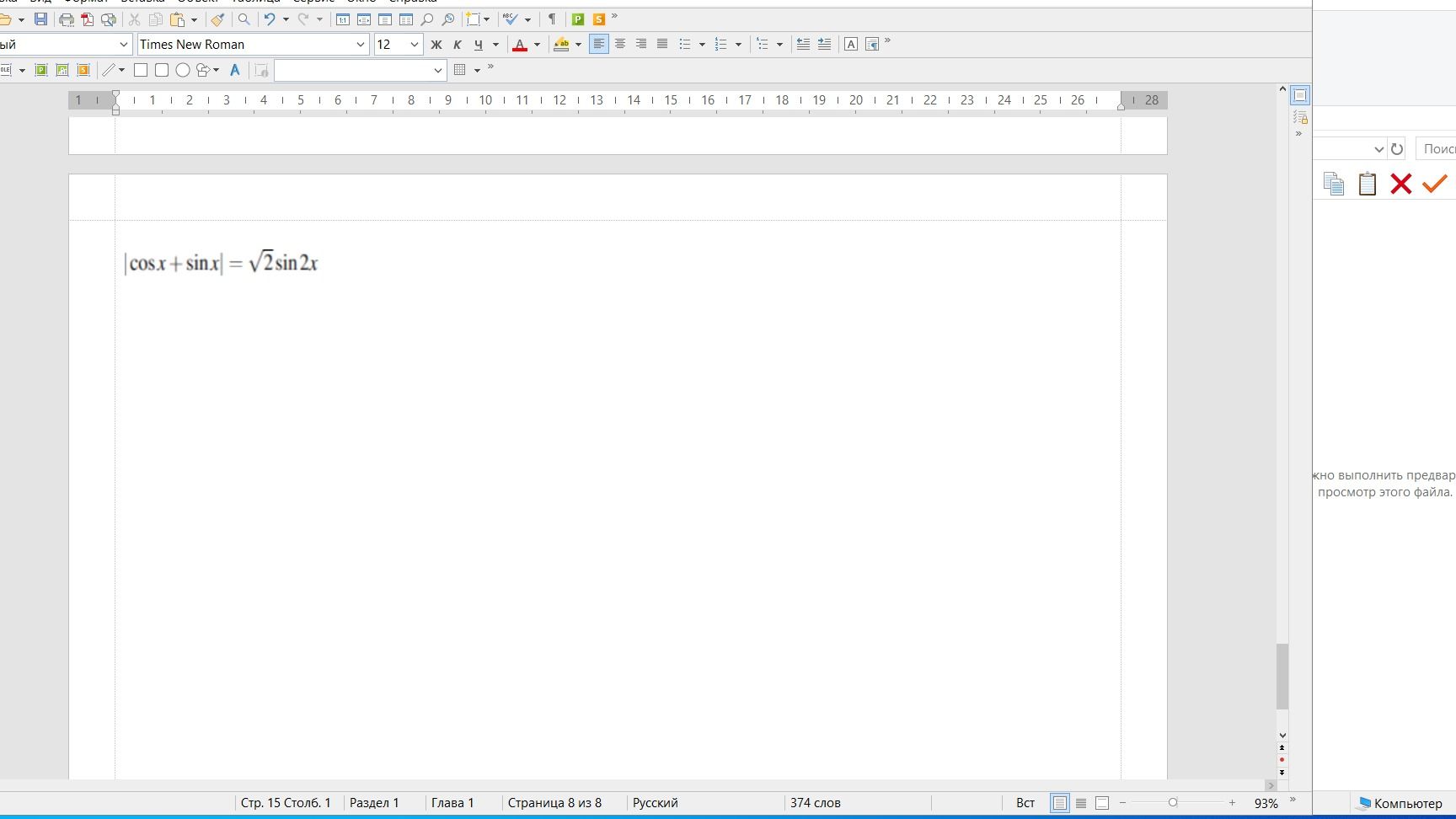Align the paragraph to the right
The height and width of the screenshot is (819, 1456).
click(641, 45)
